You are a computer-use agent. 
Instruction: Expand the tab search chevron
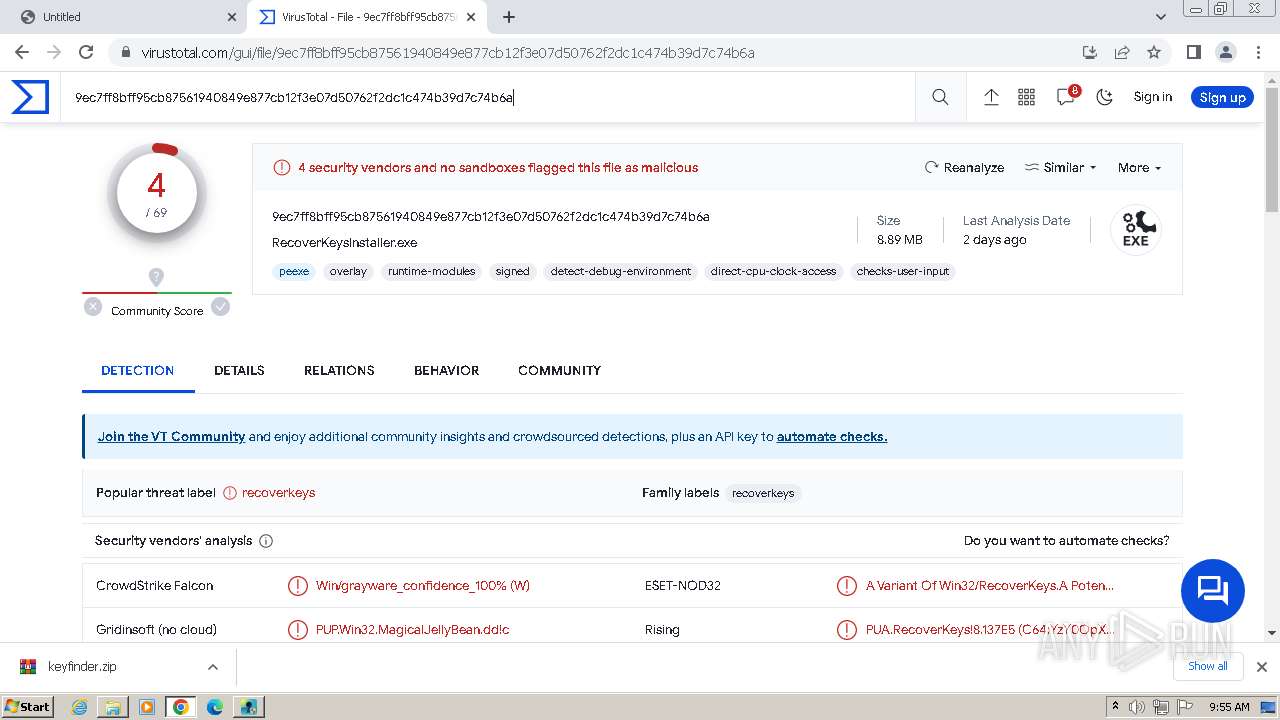click(x=1161, y=17)
